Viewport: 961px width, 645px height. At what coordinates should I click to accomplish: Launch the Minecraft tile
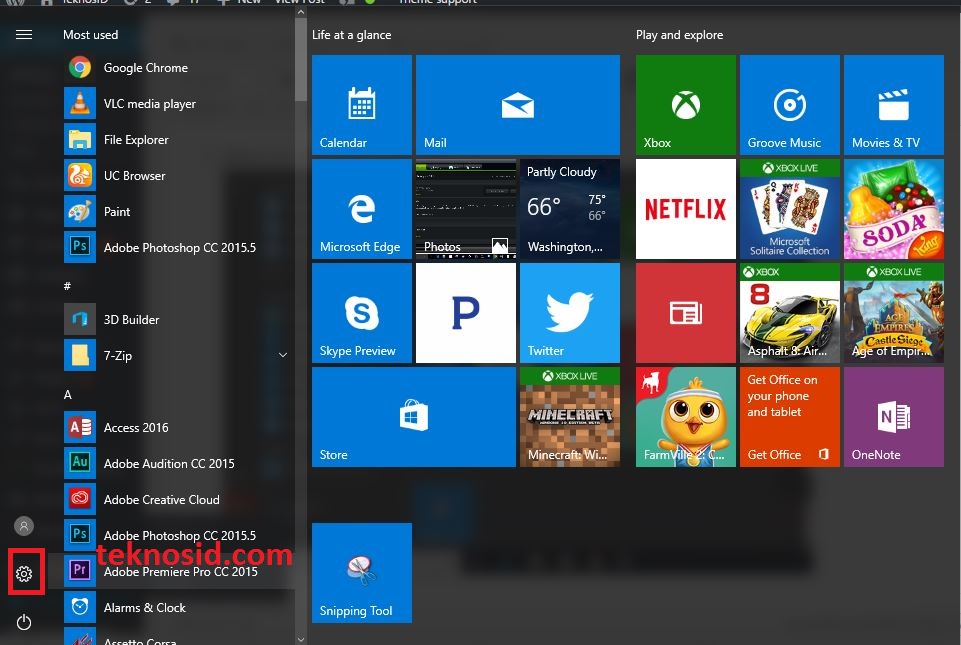[x=570, y=417]
